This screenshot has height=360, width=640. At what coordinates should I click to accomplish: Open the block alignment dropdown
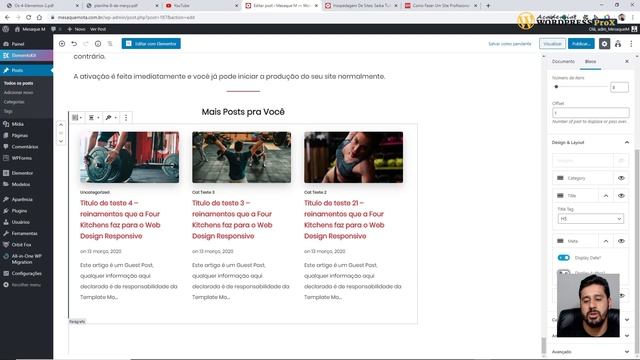pos(94,118)
